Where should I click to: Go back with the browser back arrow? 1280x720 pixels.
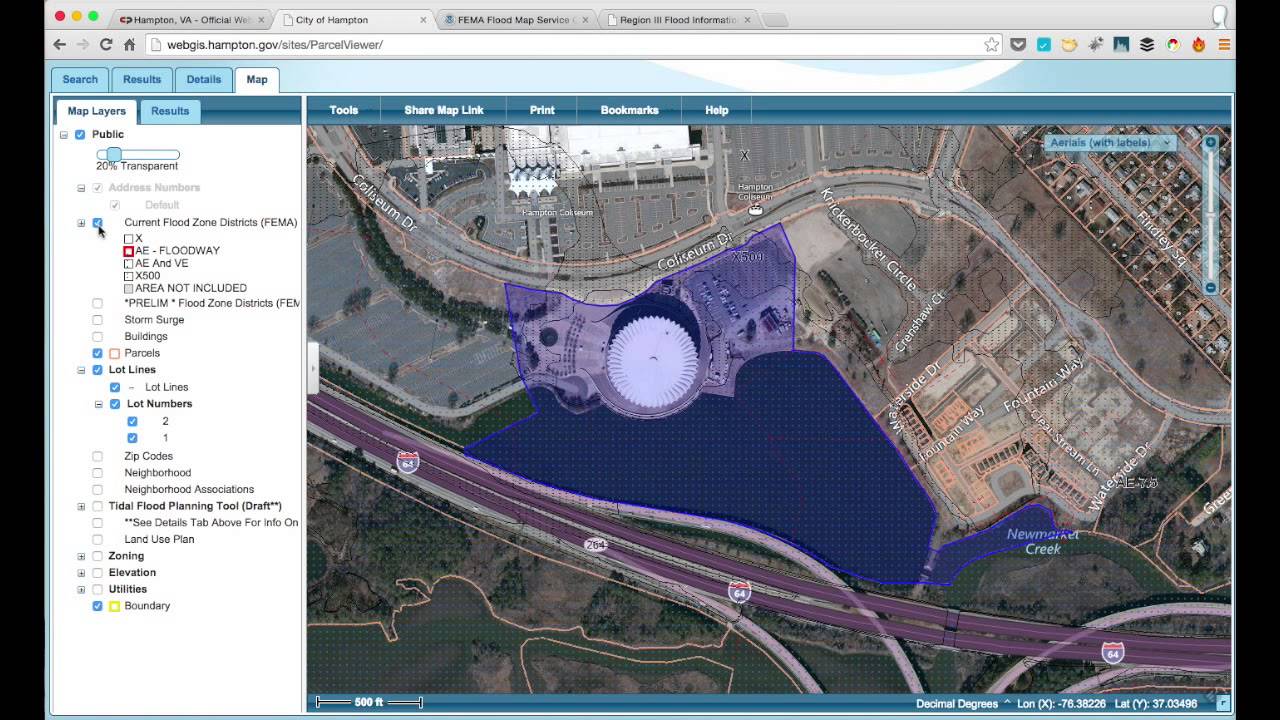[x=59, y=45]
